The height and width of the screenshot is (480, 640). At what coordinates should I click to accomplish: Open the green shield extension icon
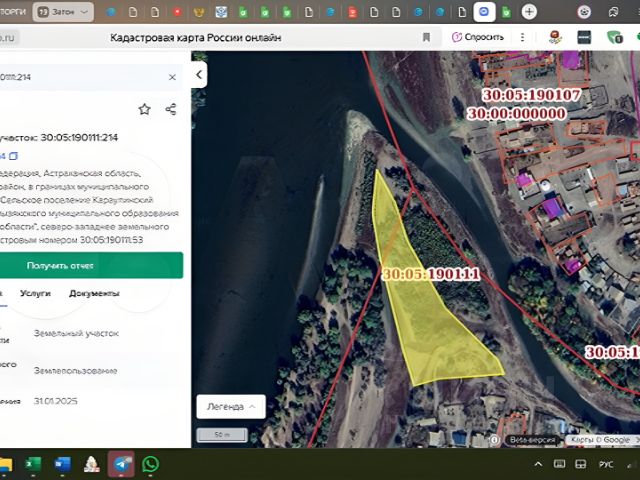[615, 37]
